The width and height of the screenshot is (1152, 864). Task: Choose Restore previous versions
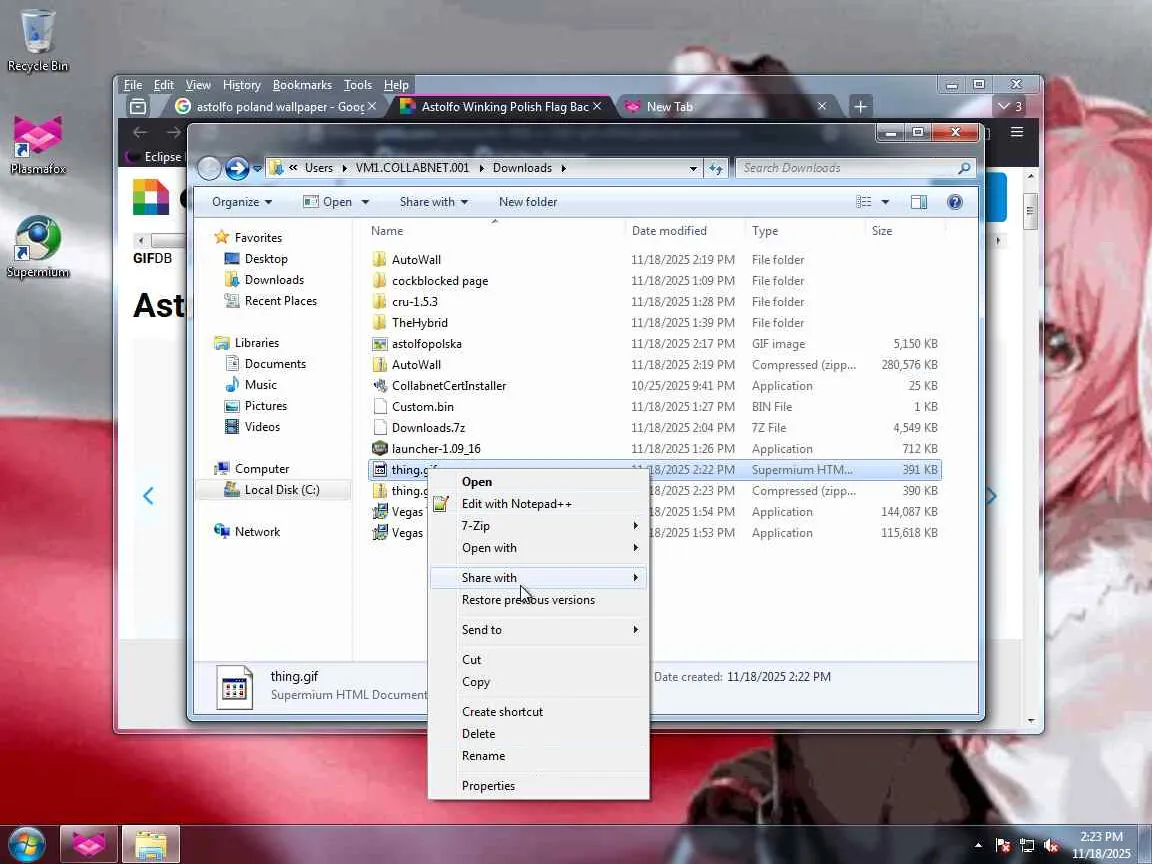tap(539, 600)
